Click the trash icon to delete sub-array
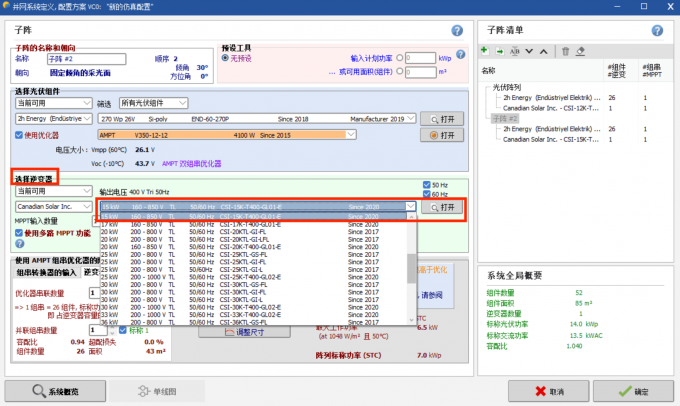This screenshot has height=406, width=680. pyautogui.click(x=565, y=51)
